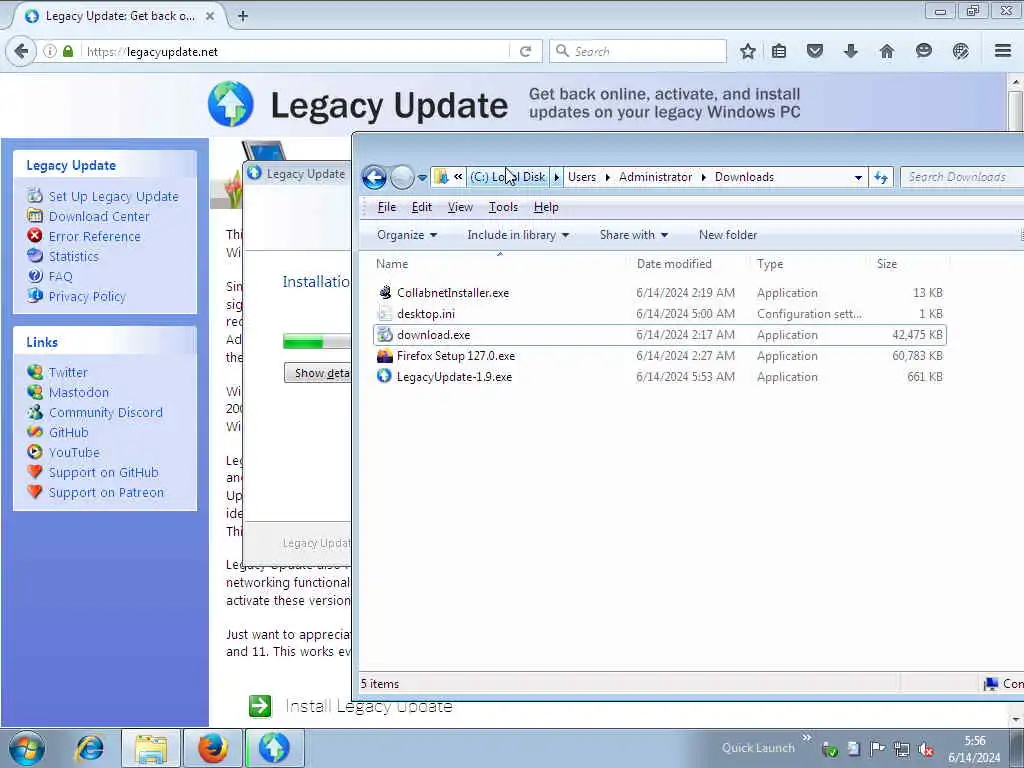Click the installation progress bar
1024x768 pixels.
(317, 341)
